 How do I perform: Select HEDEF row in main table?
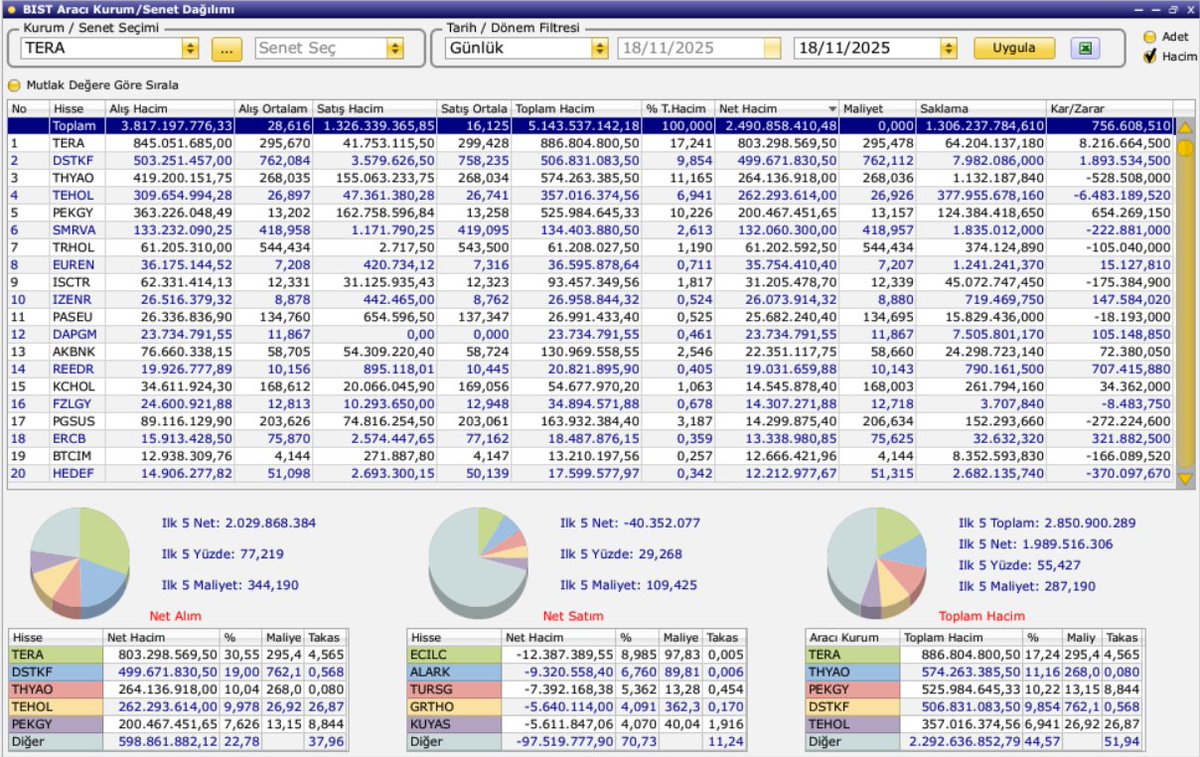tap(590, 472)
